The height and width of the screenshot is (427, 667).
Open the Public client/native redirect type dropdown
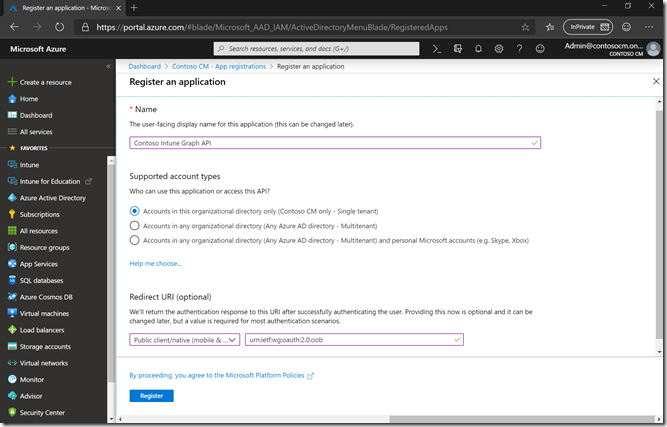click(x=184, y=340)
